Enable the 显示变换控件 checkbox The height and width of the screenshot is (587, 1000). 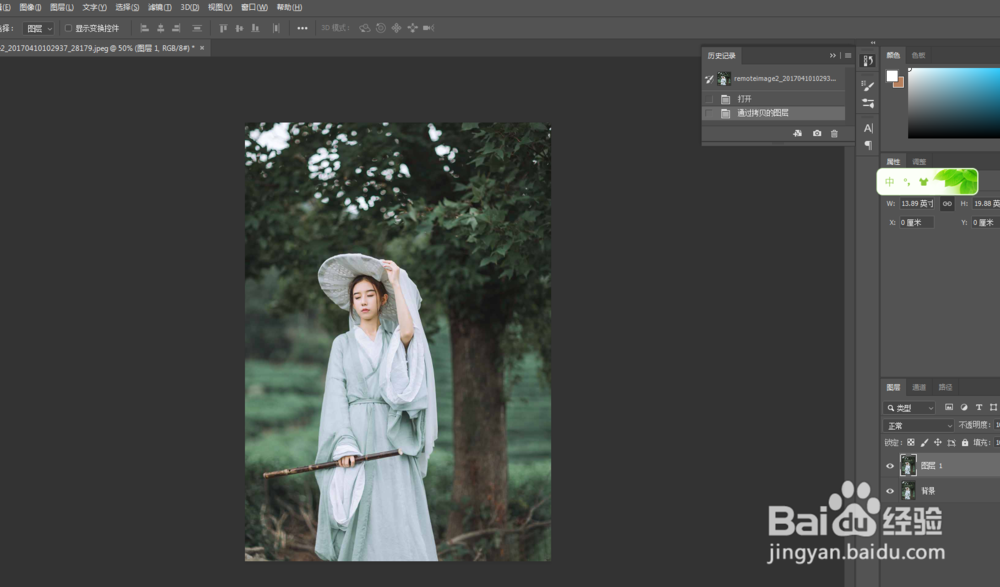pyautogui.click(x=69, y=28)
